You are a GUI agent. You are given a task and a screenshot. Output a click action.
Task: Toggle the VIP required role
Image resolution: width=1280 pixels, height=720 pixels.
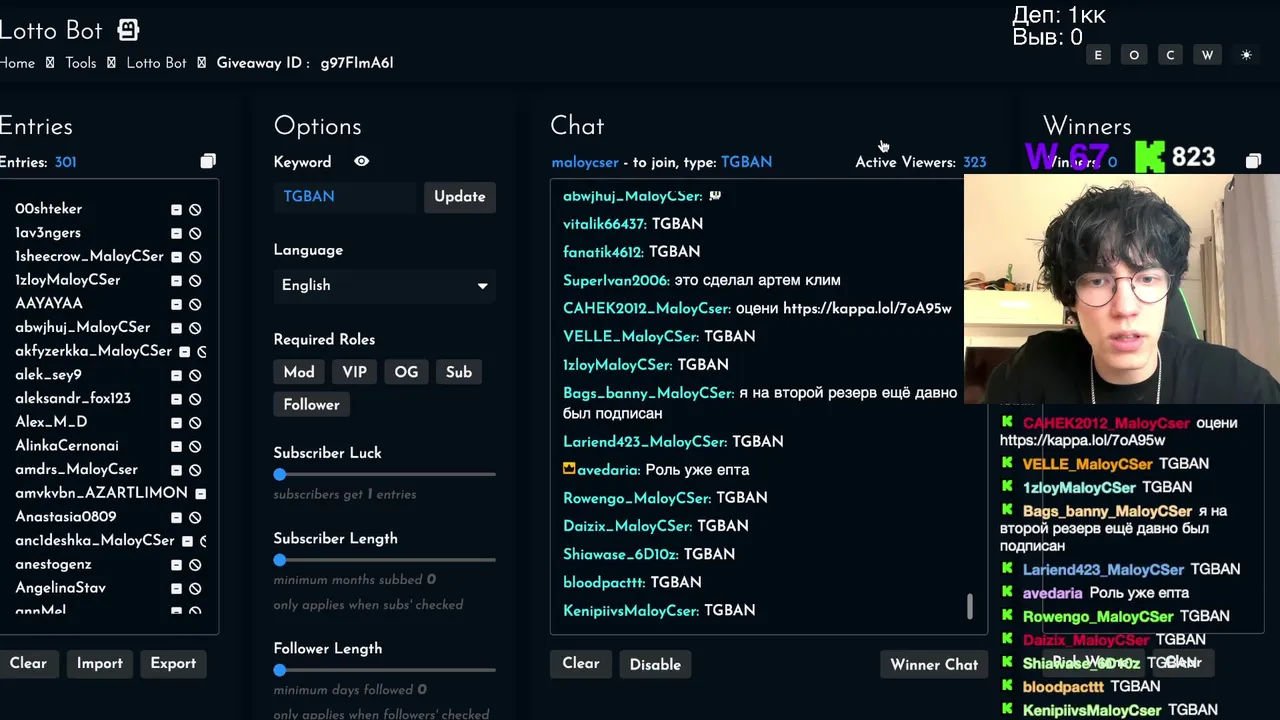click(354, 372)
